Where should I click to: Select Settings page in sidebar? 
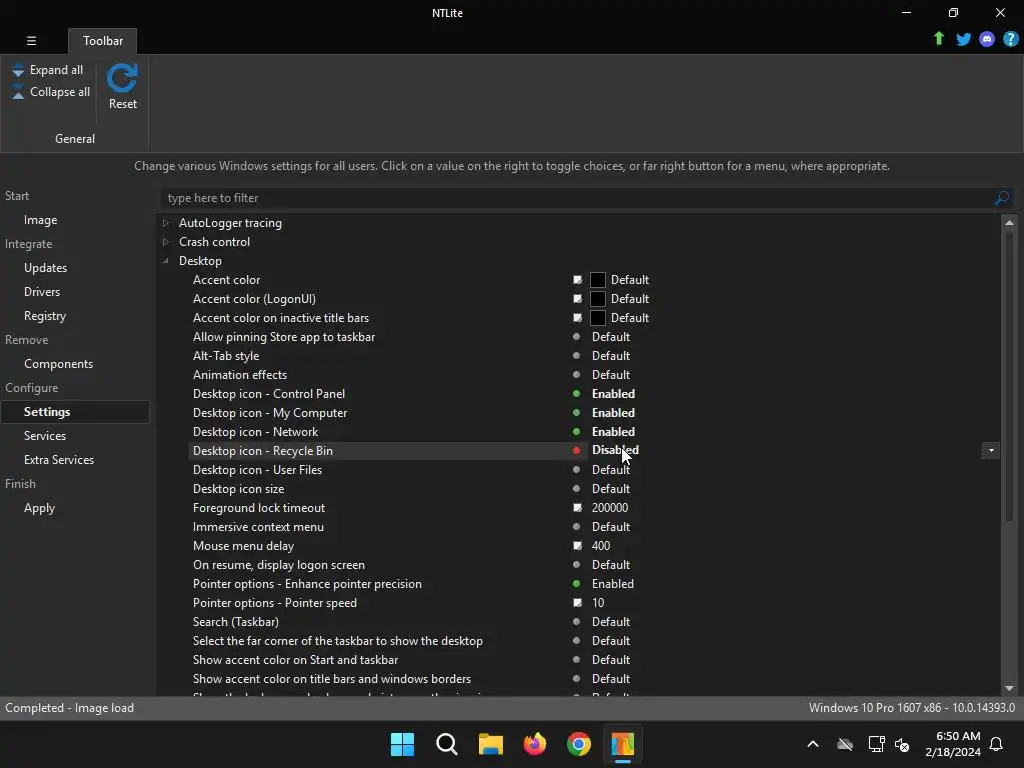(x=75, y=412)
